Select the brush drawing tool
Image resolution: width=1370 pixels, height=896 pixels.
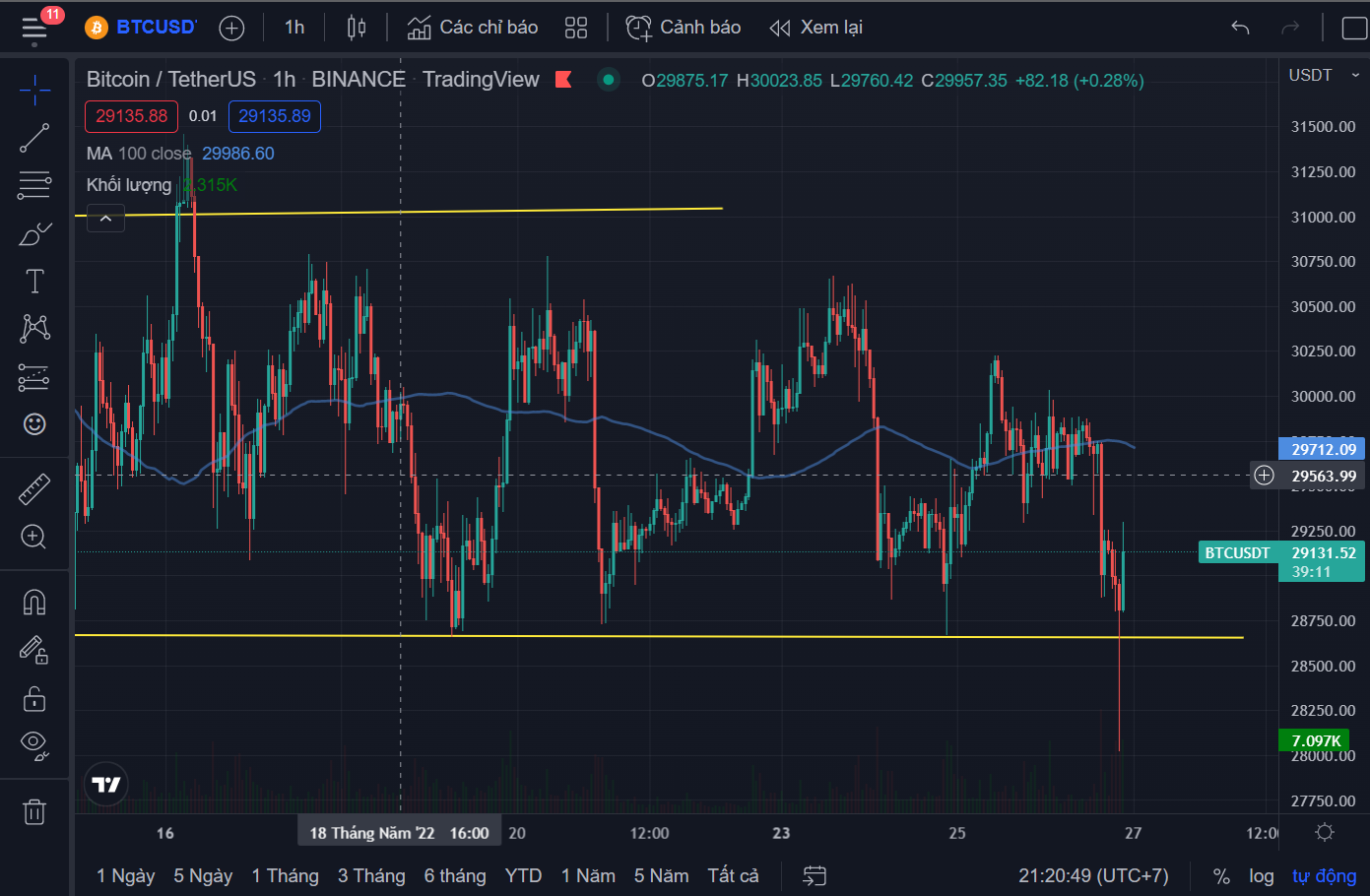point(34,233)
